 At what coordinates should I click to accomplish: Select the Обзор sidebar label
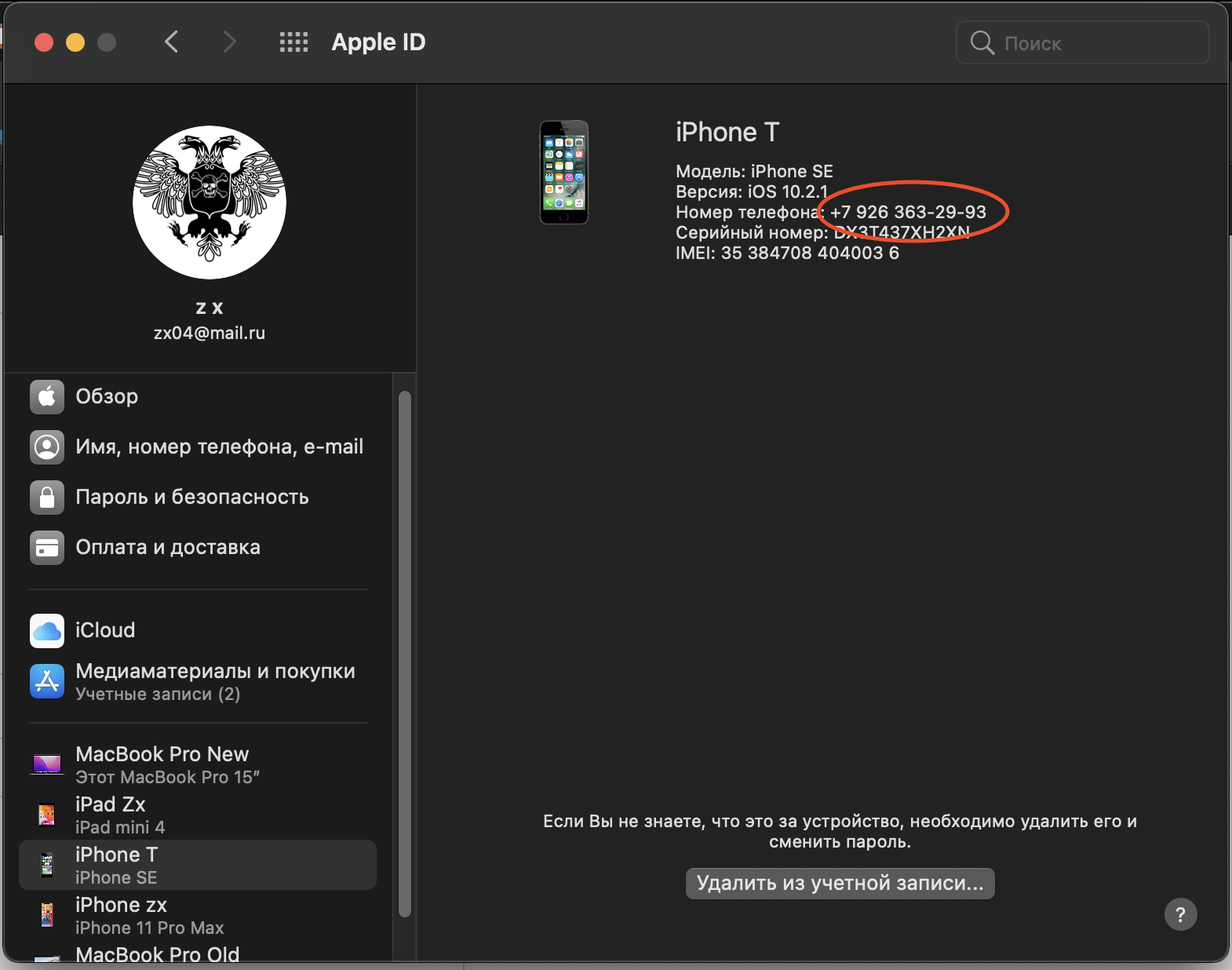pyautogui.click(x=107, y=396)
